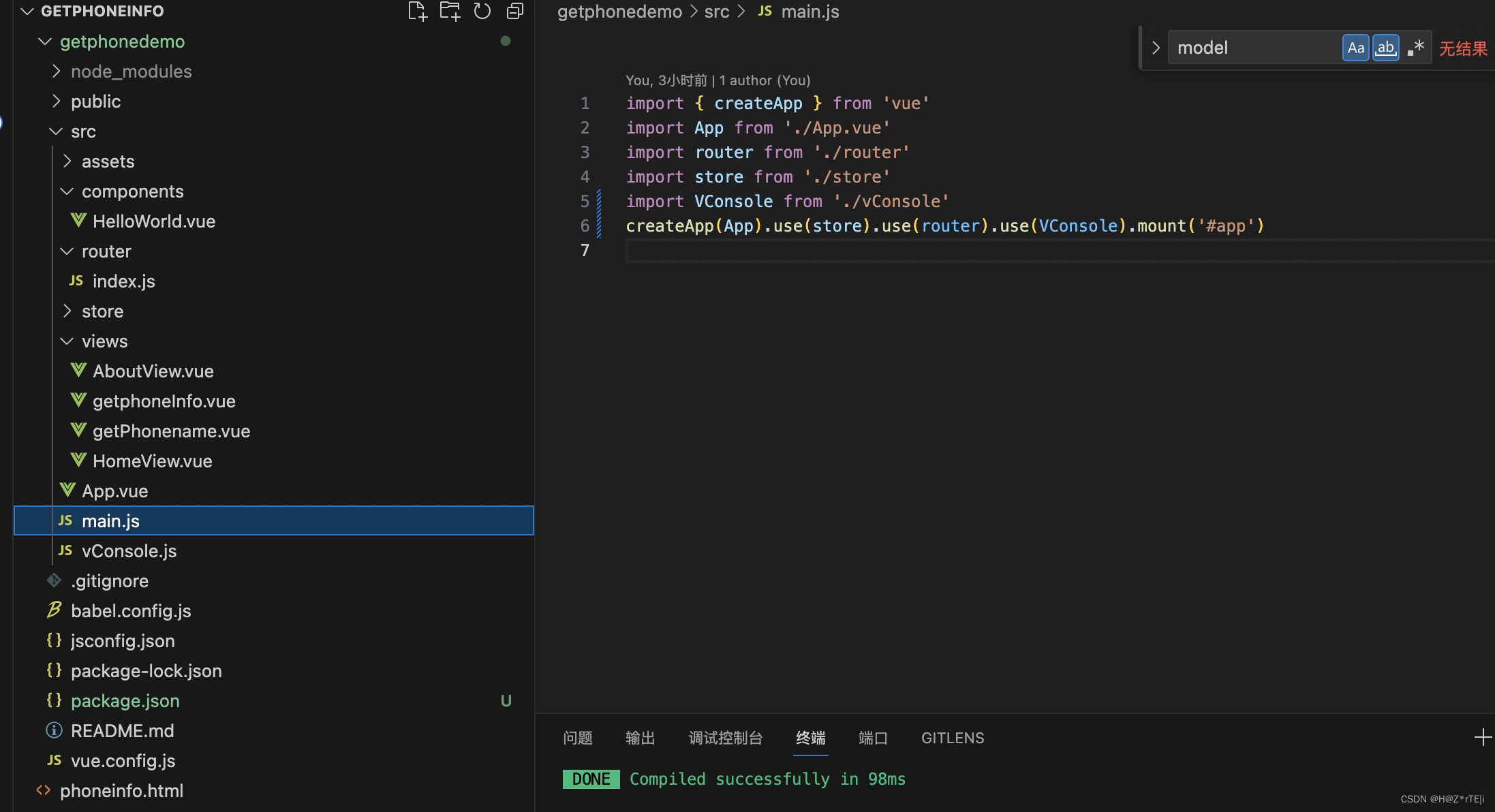Open the 问题 (Problems) panel tab
The height and width of the screenshot is (812, 1495).
click(578, 738)
